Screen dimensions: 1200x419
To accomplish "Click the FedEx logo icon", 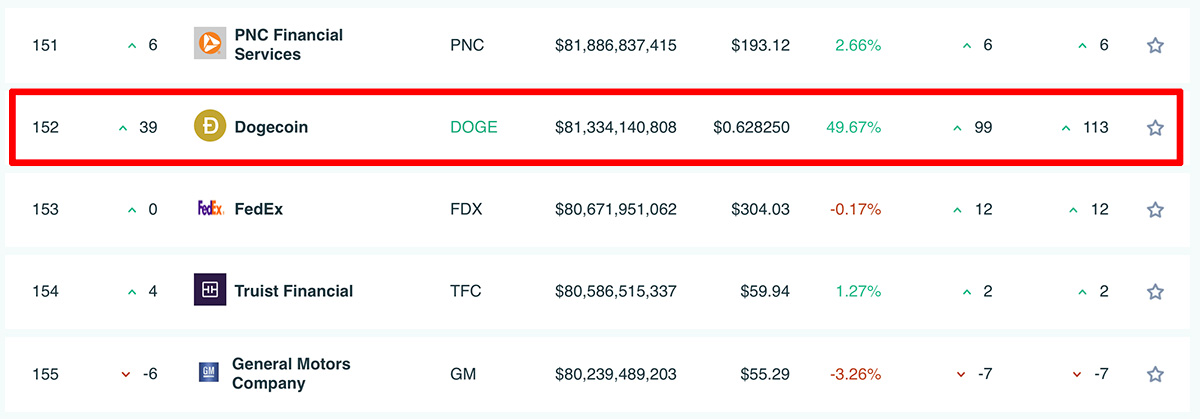I will point(210,209).
